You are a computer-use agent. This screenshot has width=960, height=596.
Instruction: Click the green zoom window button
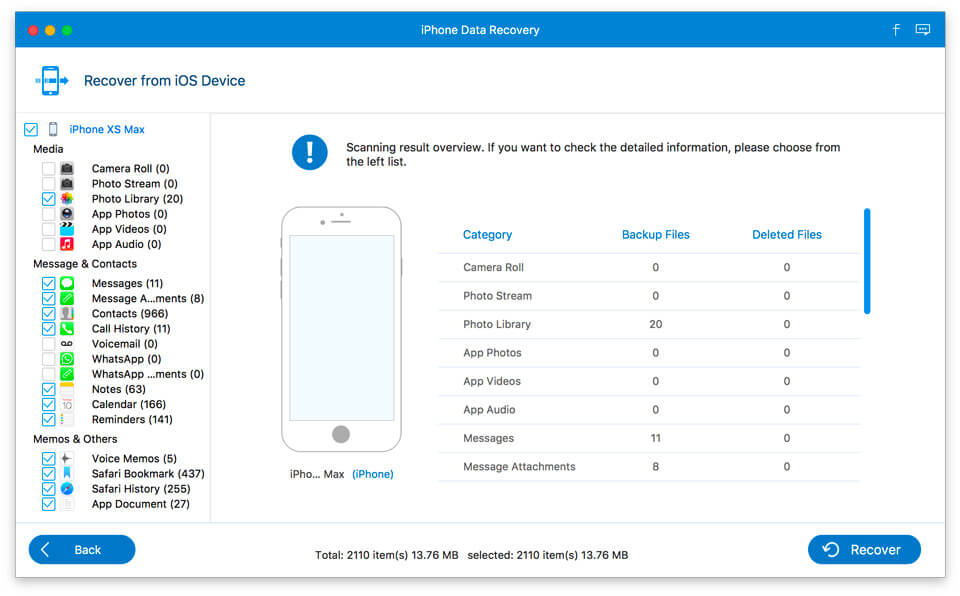[x=67, y=30]
